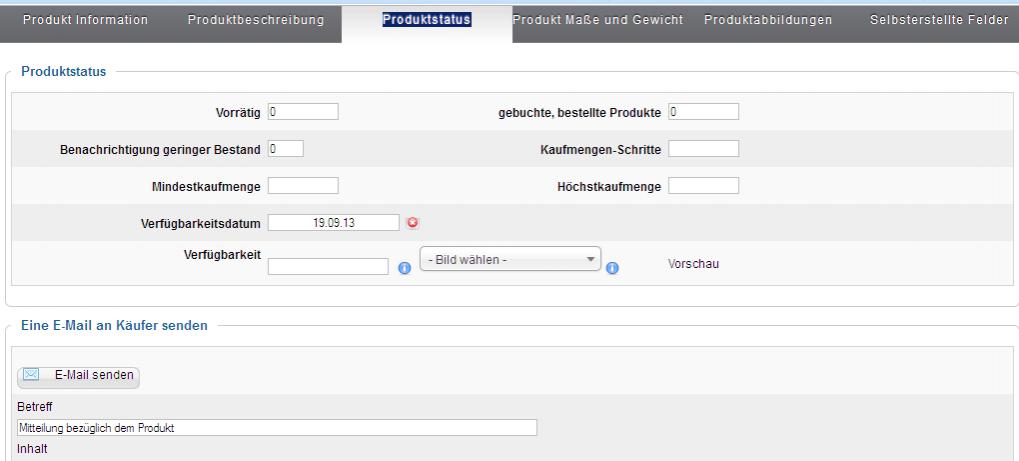Clear the Verfügbarkeitsdatum with red X icon
1019x461 pixels.
click(x=413, y=223)
